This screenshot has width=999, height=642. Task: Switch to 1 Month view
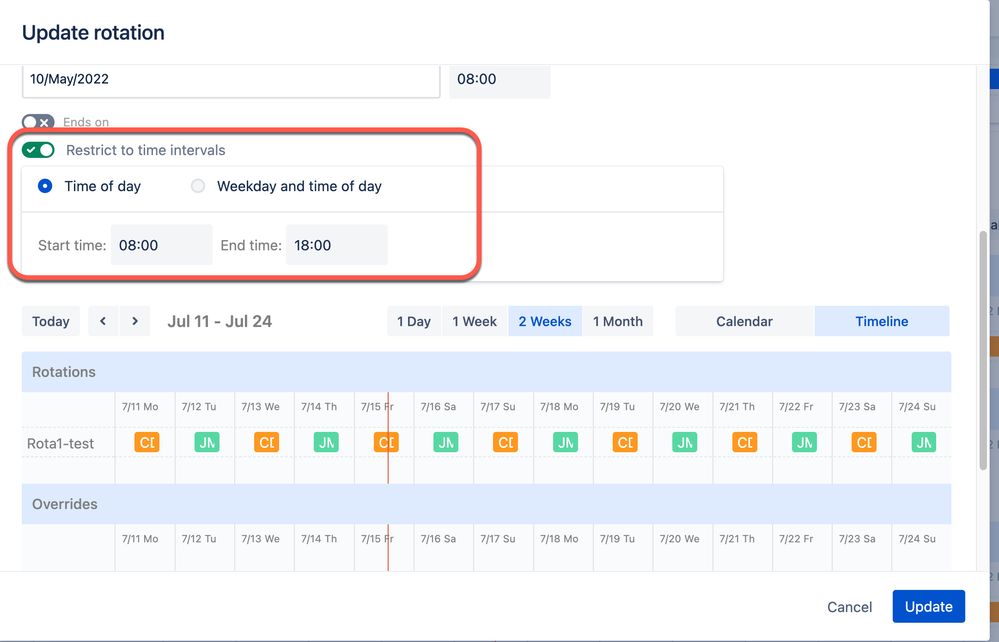coord(617,322)
